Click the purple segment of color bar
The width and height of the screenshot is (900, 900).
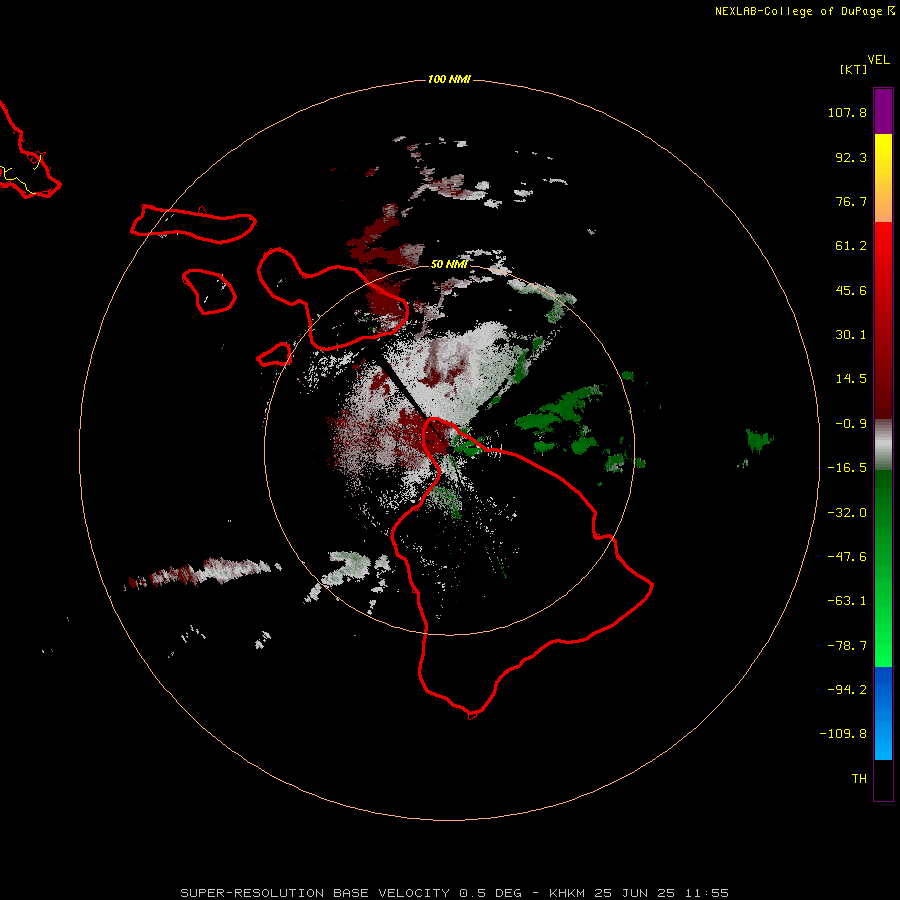pyautogui.click(x=883, y=111)
